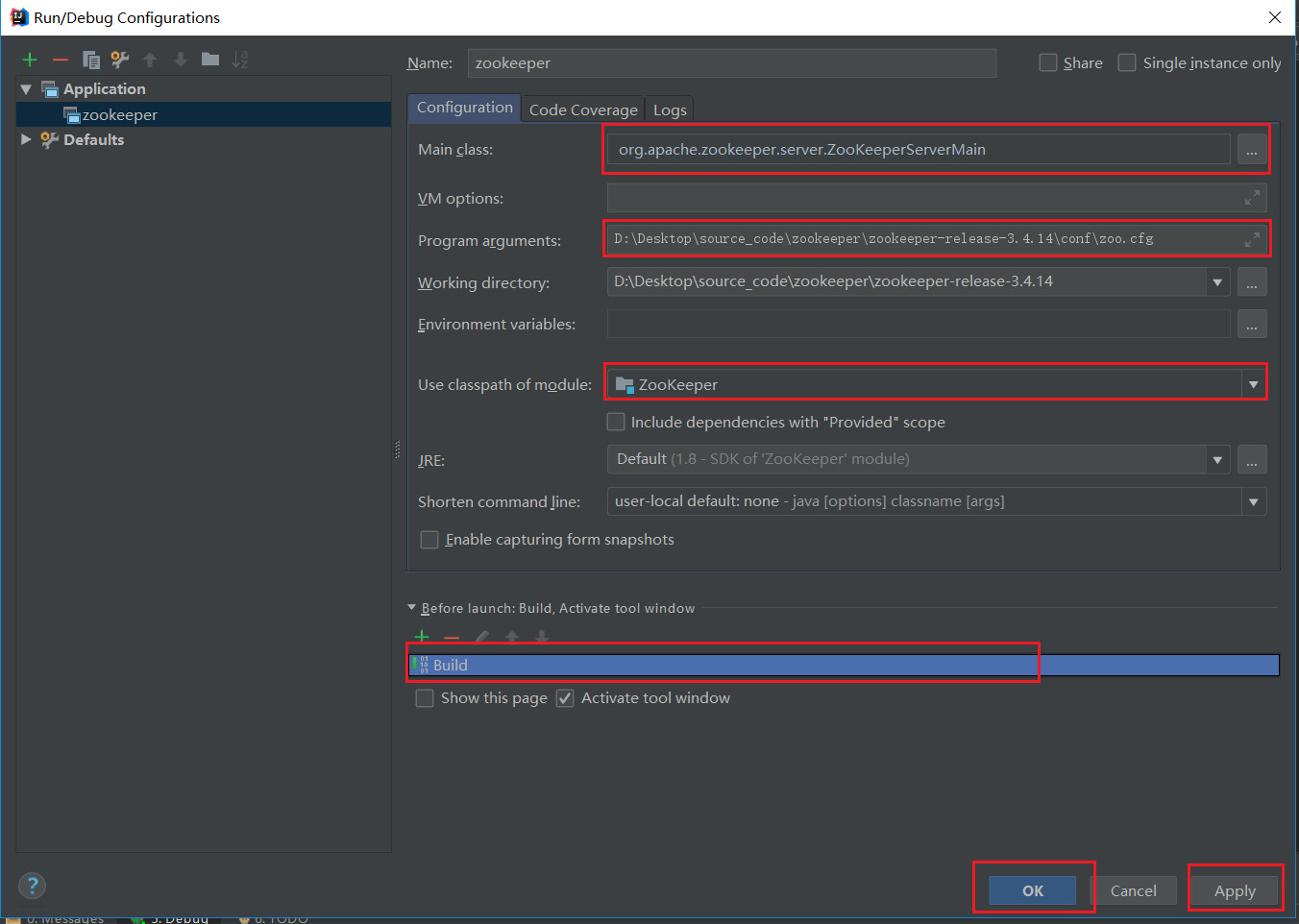The height and width of the screenshot is (924, 1299).
Task: Sort configurations alphabetically
Action: click(240, 60)
